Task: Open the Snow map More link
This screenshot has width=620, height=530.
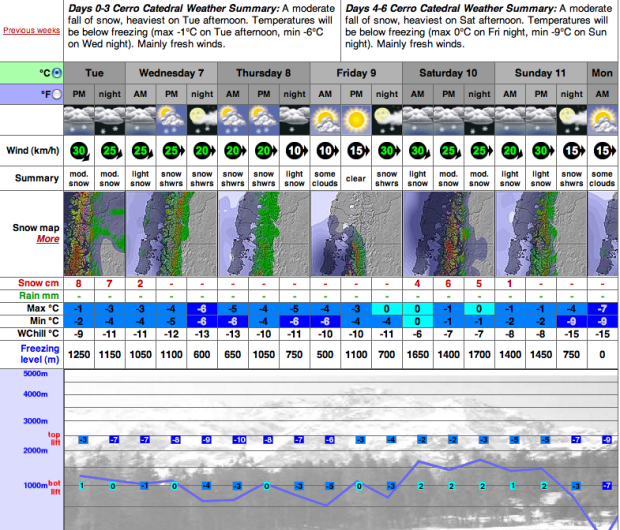Action: click(x=48, y=239)
